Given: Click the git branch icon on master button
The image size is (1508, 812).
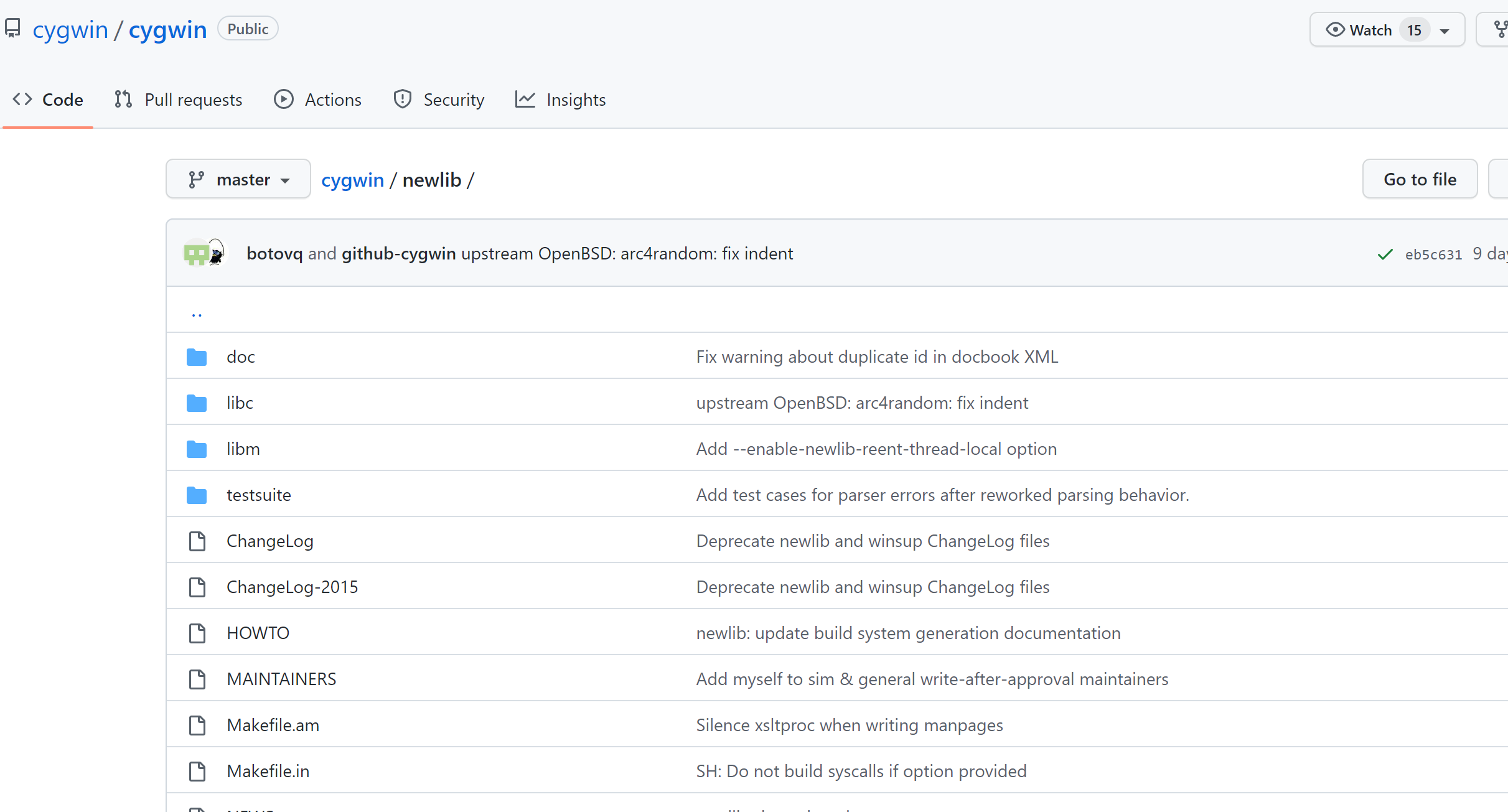Looking at the screenshot, I should click(x=197, y=179).
